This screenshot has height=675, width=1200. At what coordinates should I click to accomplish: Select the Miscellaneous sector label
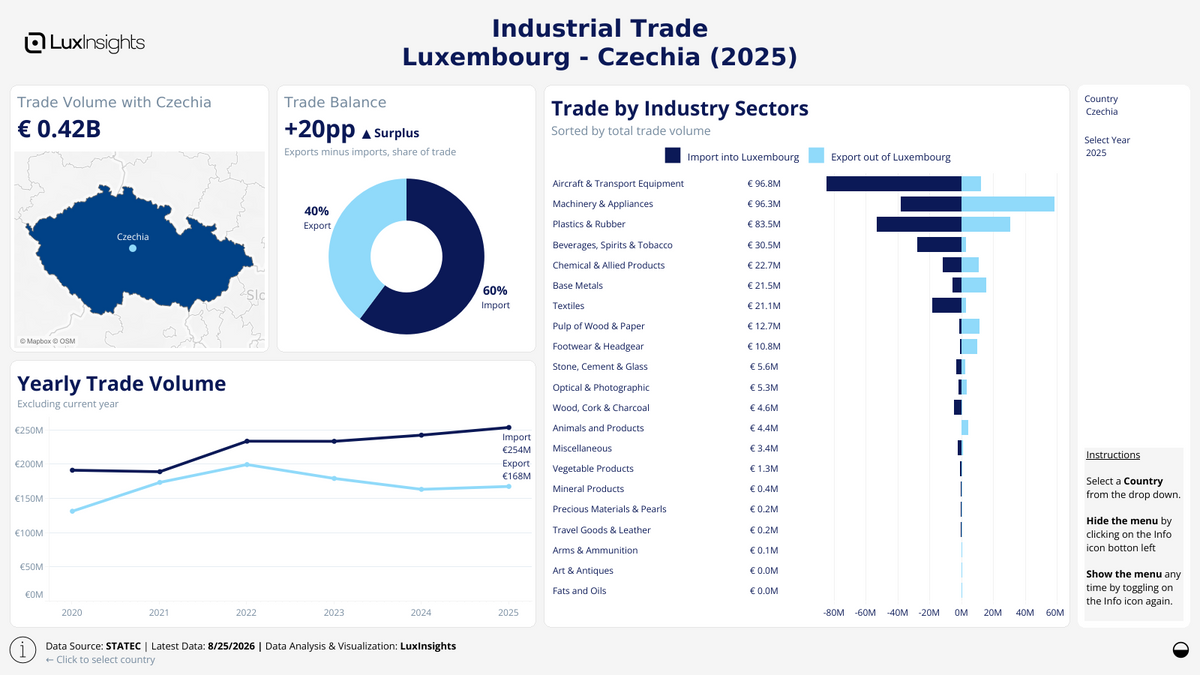tap(582, 448)
